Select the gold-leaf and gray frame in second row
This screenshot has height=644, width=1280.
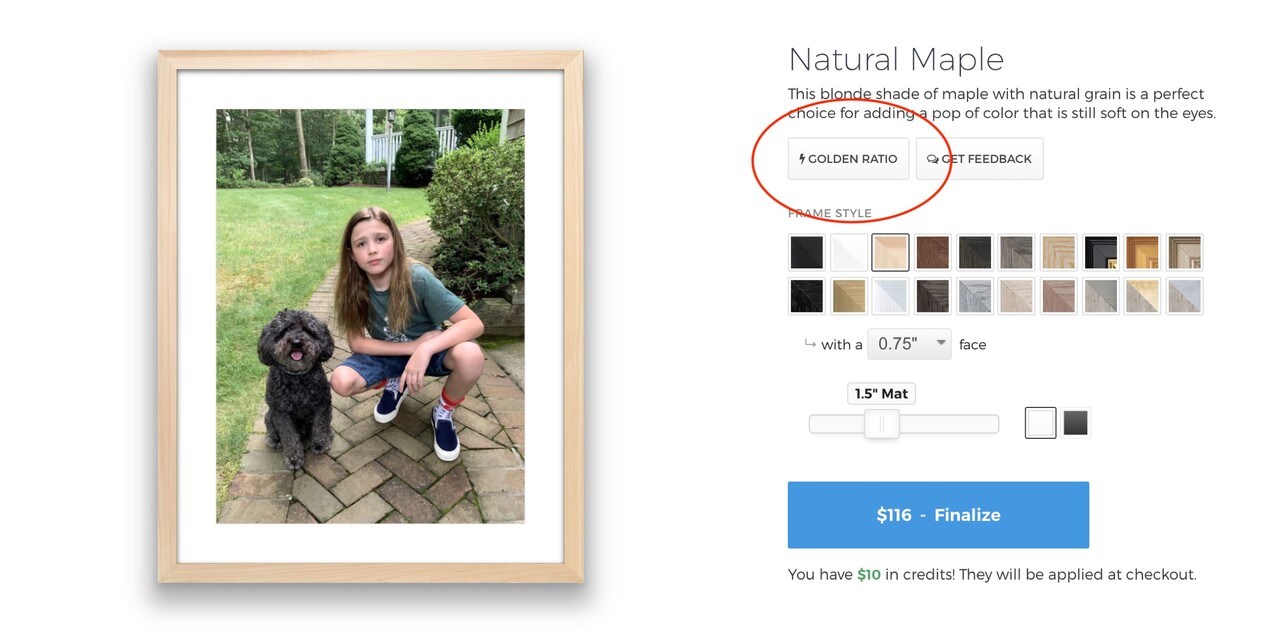click(x=1142, y=296)
